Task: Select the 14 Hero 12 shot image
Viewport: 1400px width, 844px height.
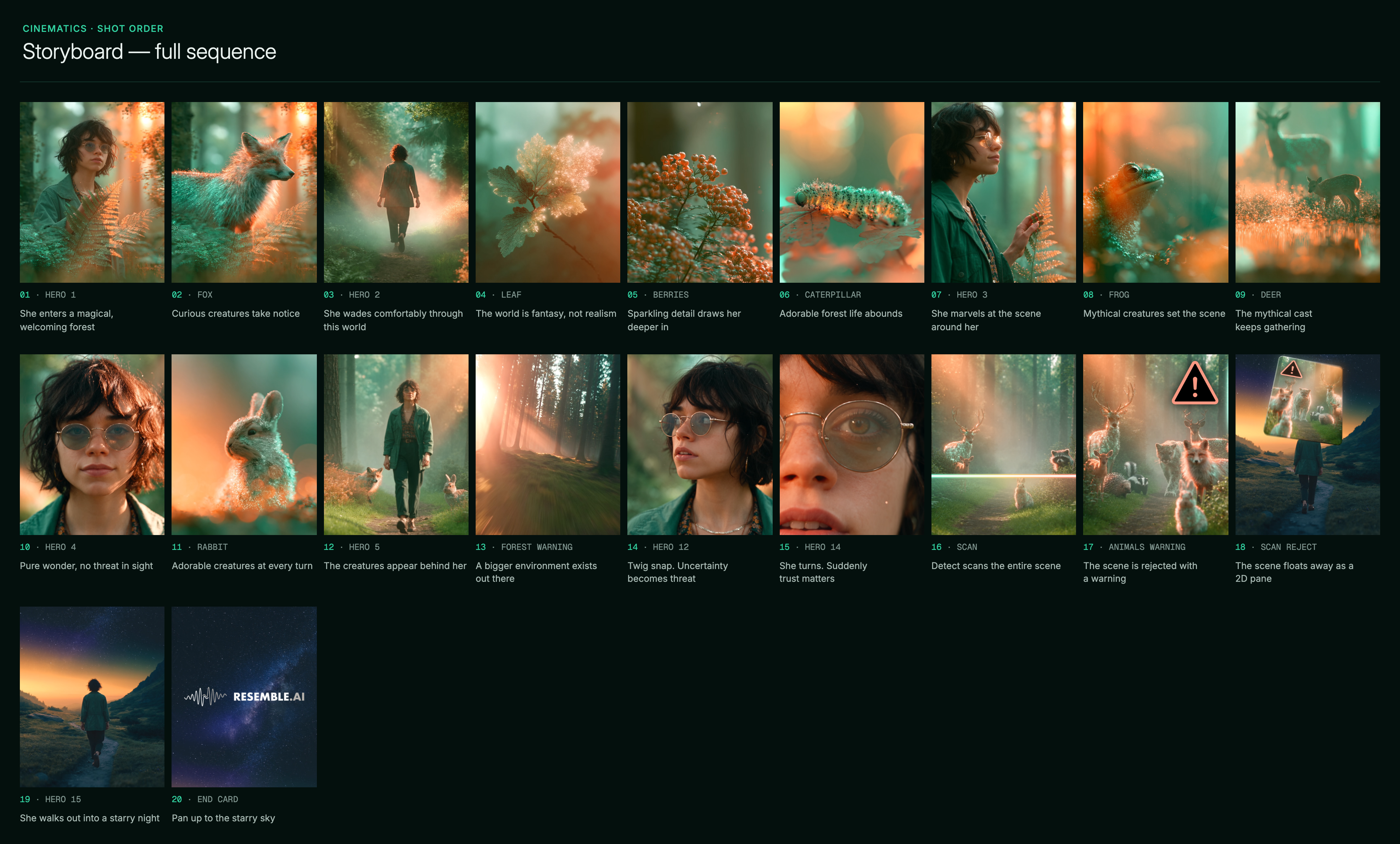Action: pos(700,445)
